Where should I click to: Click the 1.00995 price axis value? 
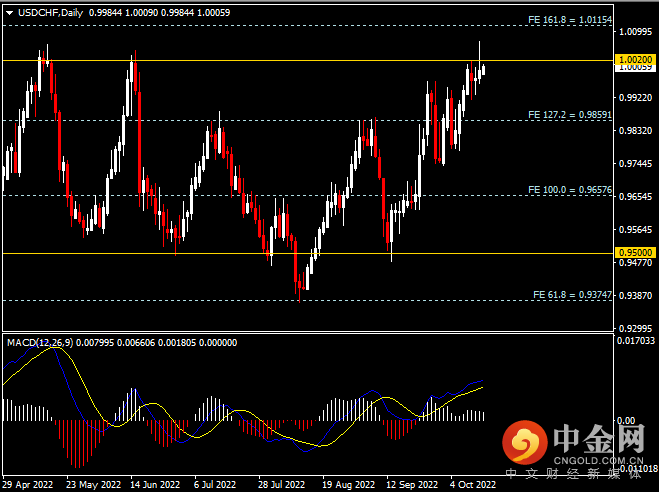[x=636, y=32]
